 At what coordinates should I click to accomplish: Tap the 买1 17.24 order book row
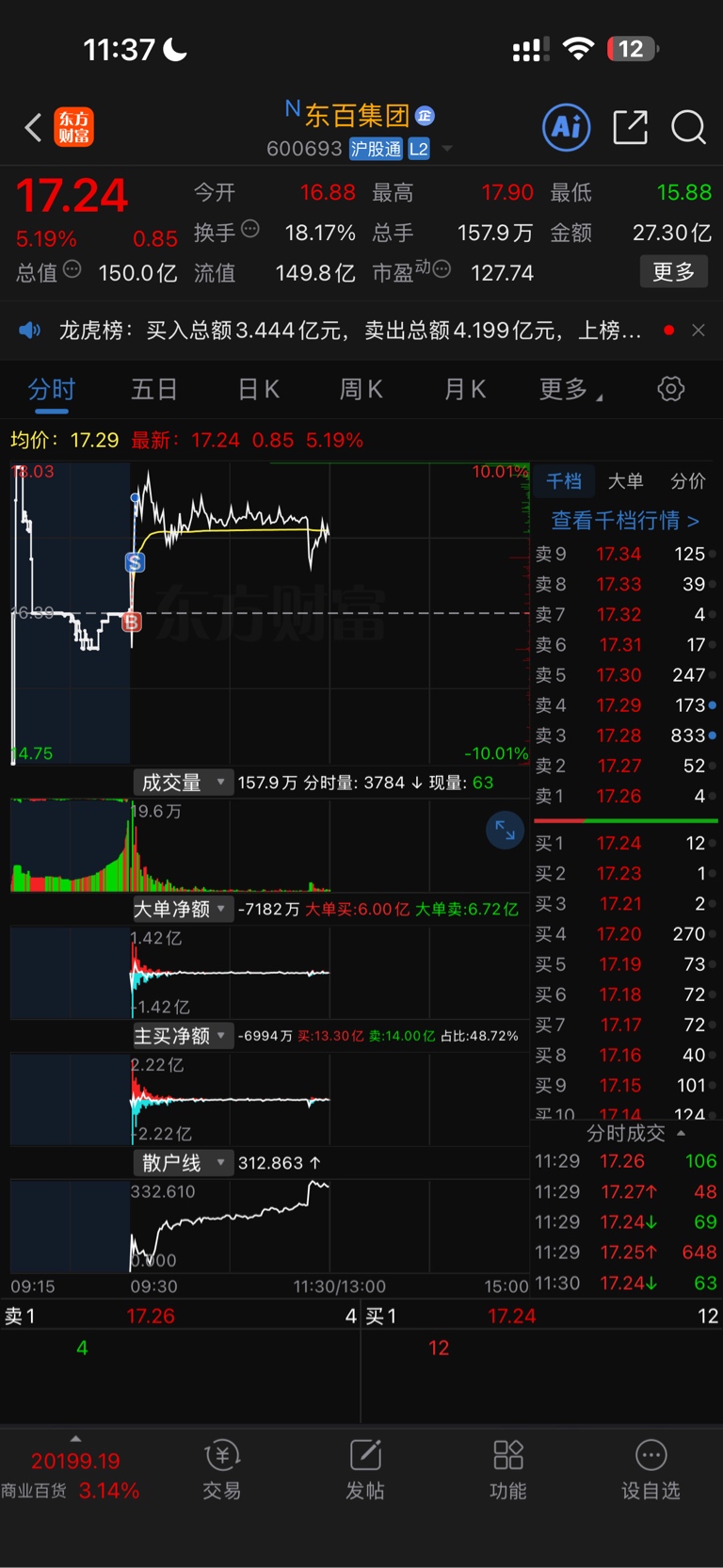pyautogui.click(x=625, y=843)
